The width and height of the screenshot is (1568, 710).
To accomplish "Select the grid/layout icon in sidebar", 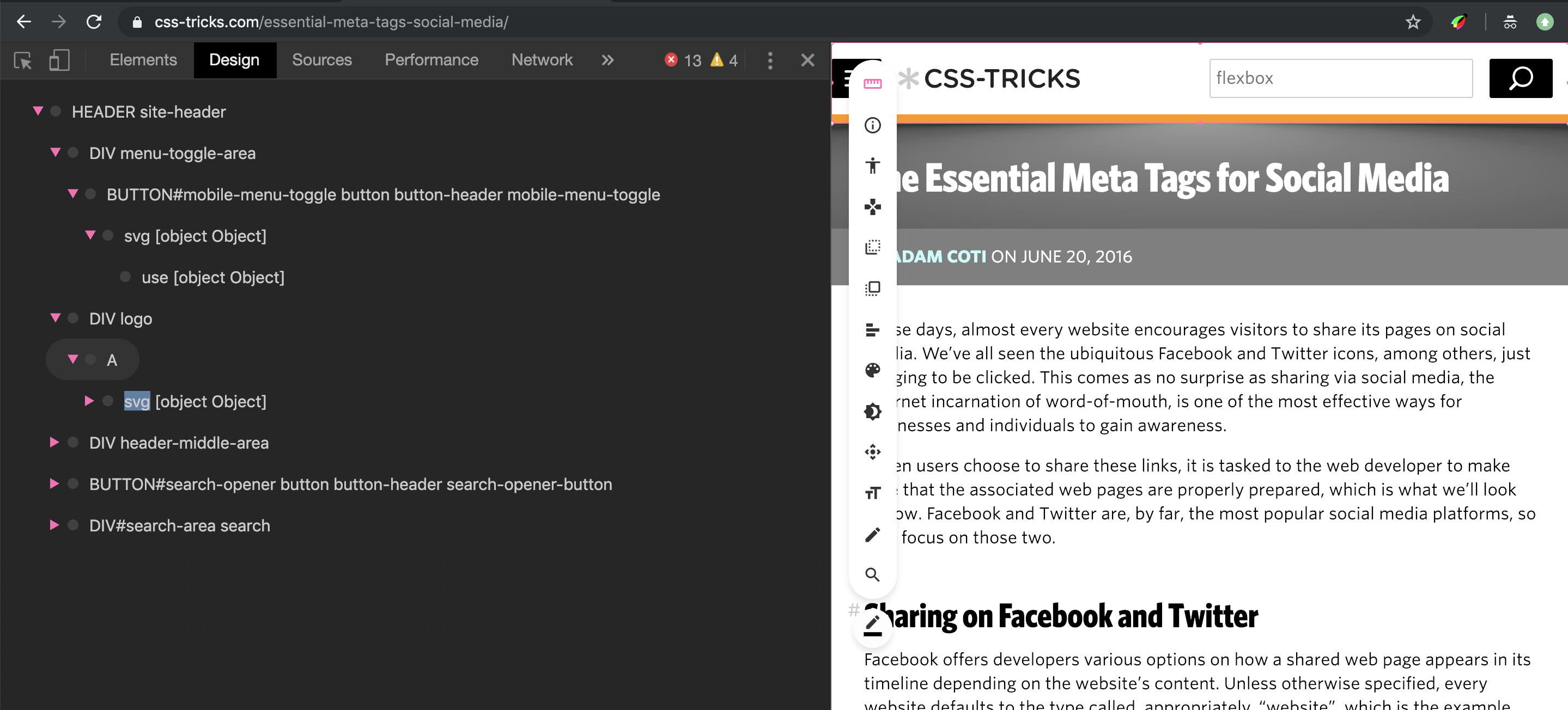I will (x=872, y=288).
